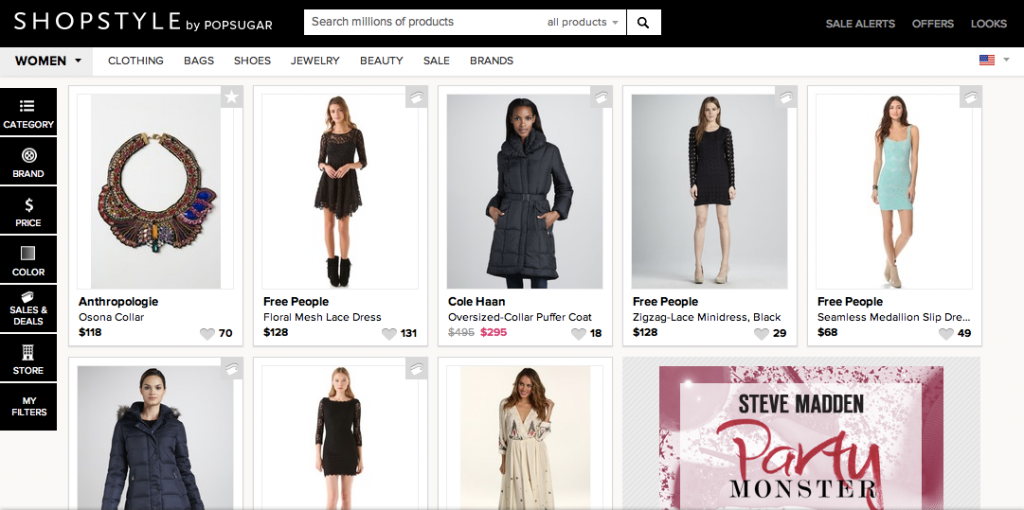This screenshot has height=510, width=1024.
Task: Open the CLOTHING menu
Action: [x=136, y=61]
